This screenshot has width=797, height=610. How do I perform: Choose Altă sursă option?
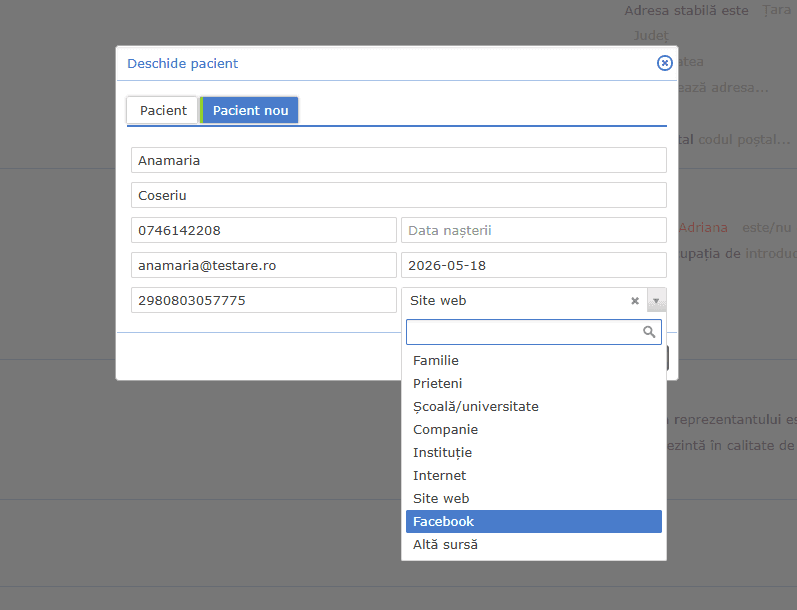pyautogui.click(x=534, y=544)
